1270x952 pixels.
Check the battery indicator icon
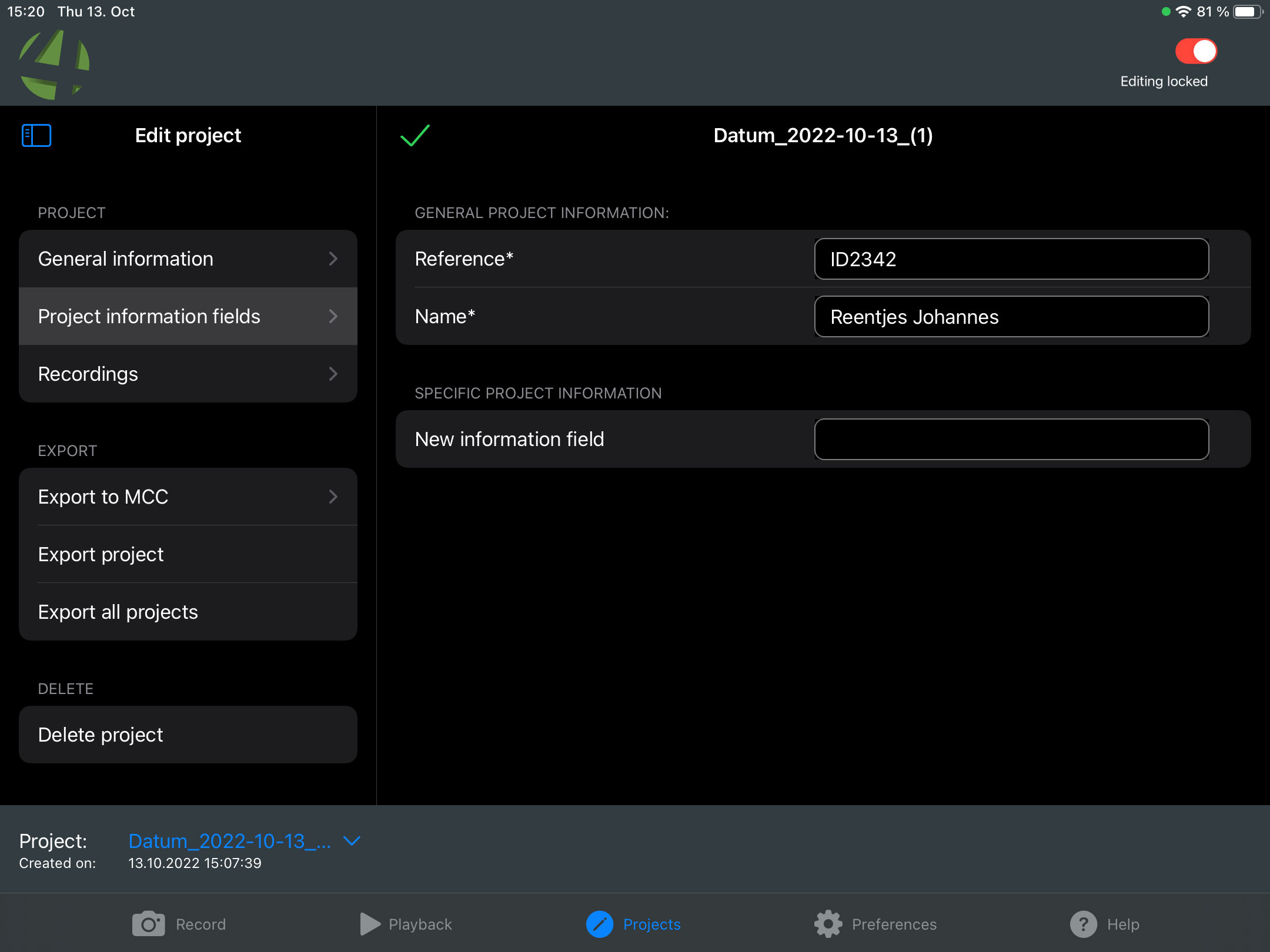click(x=1248, y=12)
